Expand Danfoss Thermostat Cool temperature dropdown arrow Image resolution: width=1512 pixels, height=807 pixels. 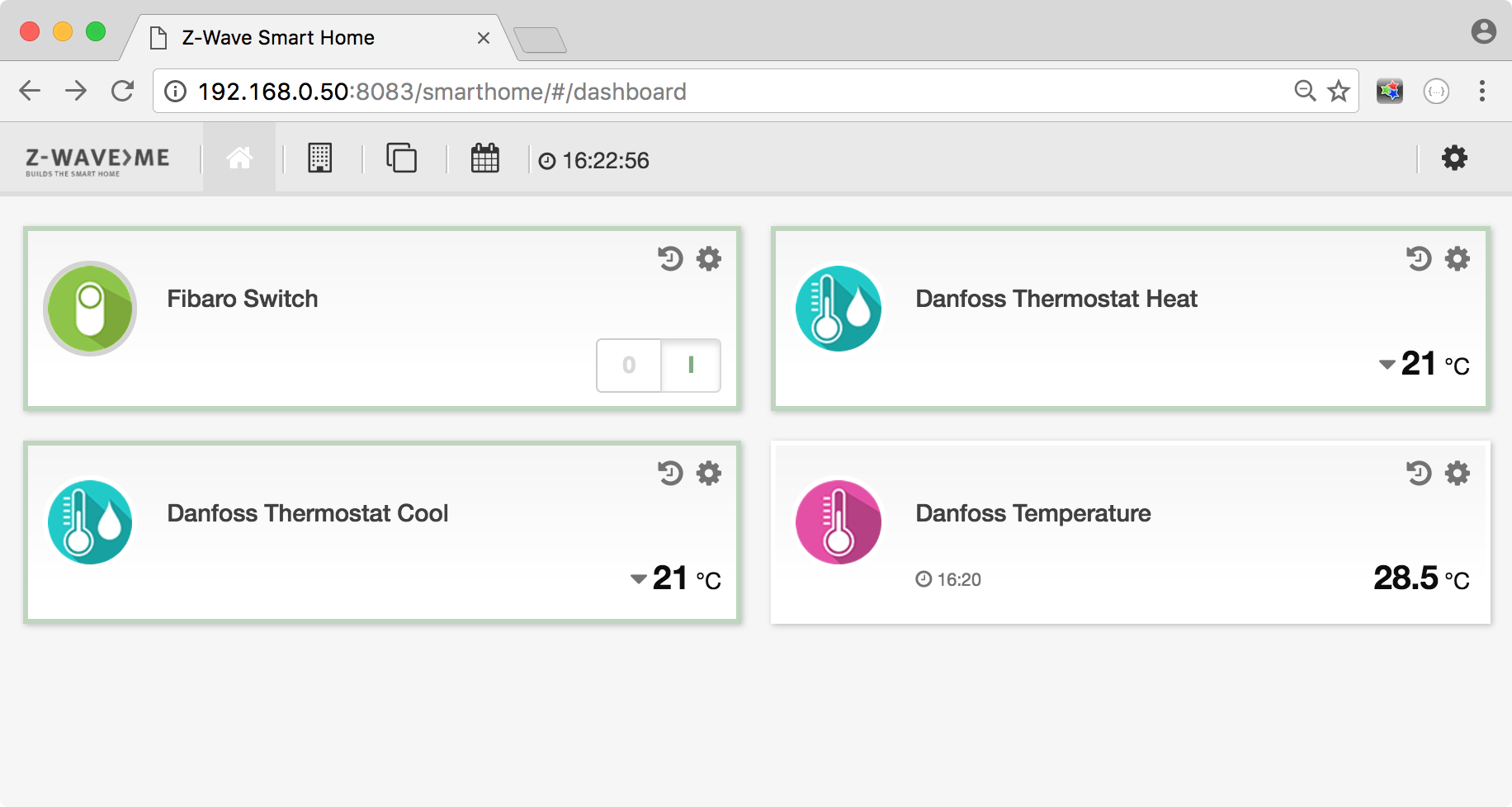[x=639, y=578]
